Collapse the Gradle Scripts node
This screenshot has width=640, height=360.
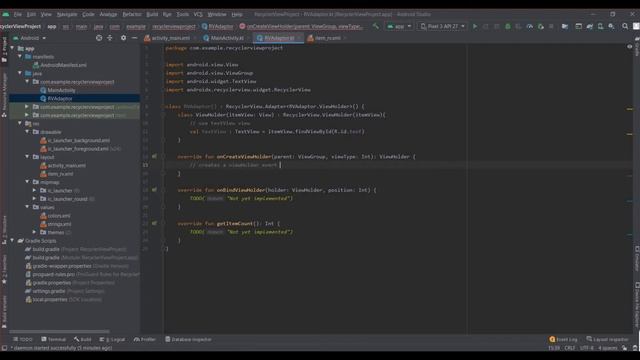tap(12, 241)
